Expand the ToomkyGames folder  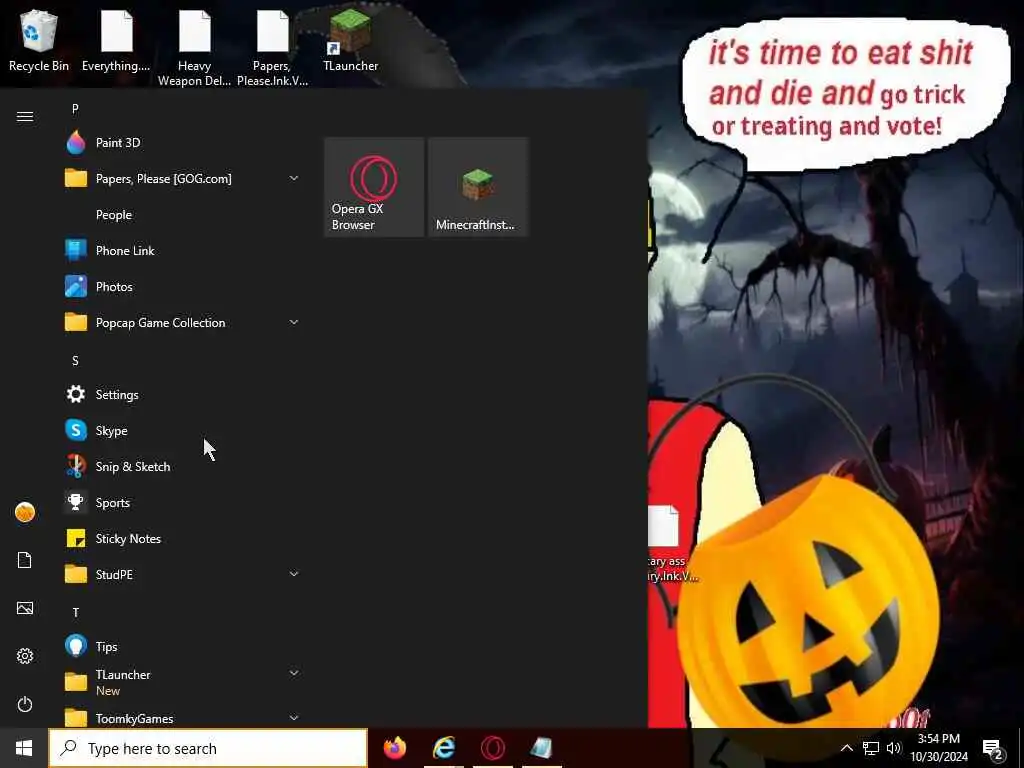point(182,717)
